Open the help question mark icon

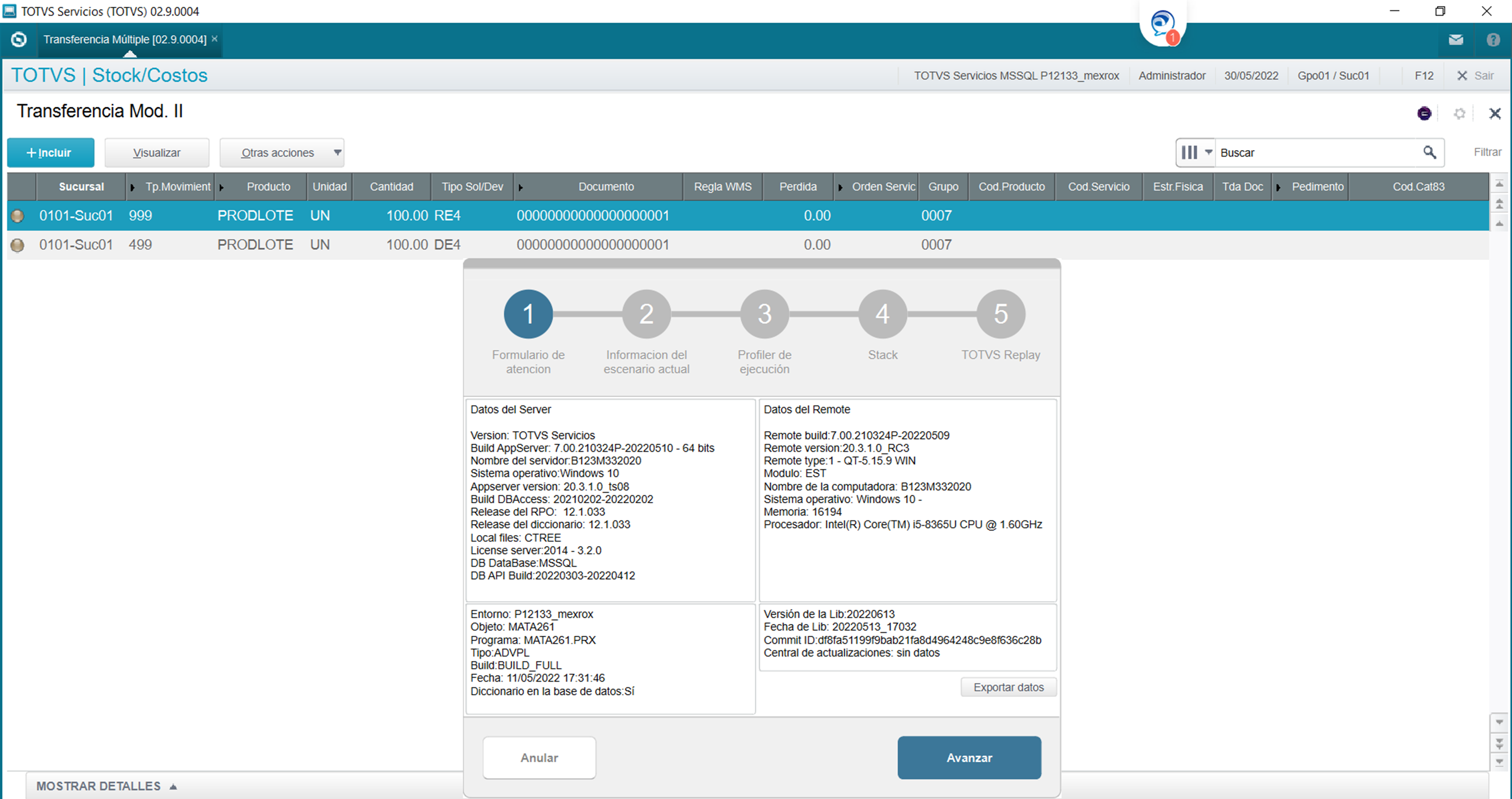coord(1493,40)
